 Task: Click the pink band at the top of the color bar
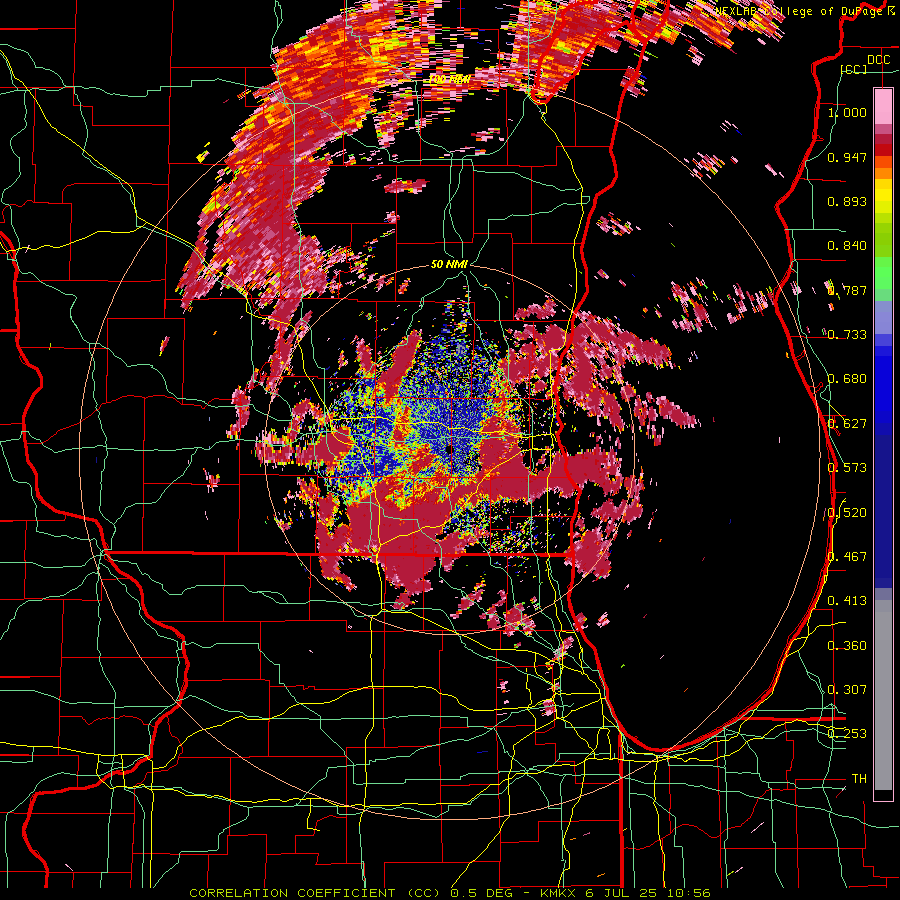tap(883, 106)
